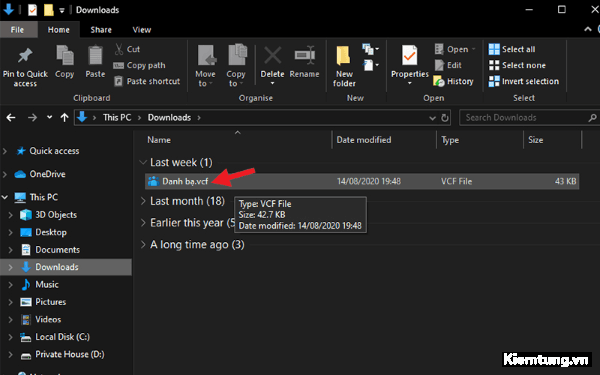Click Select none
Viewport: 600px width, 375px height.
(517, 65)
